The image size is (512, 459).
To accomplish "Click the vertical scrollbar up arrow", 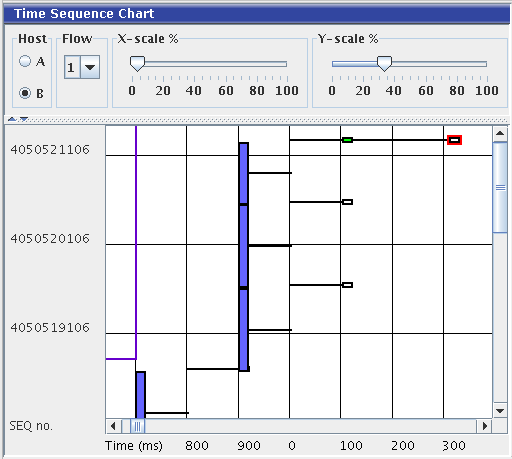I will click(500, 133).
